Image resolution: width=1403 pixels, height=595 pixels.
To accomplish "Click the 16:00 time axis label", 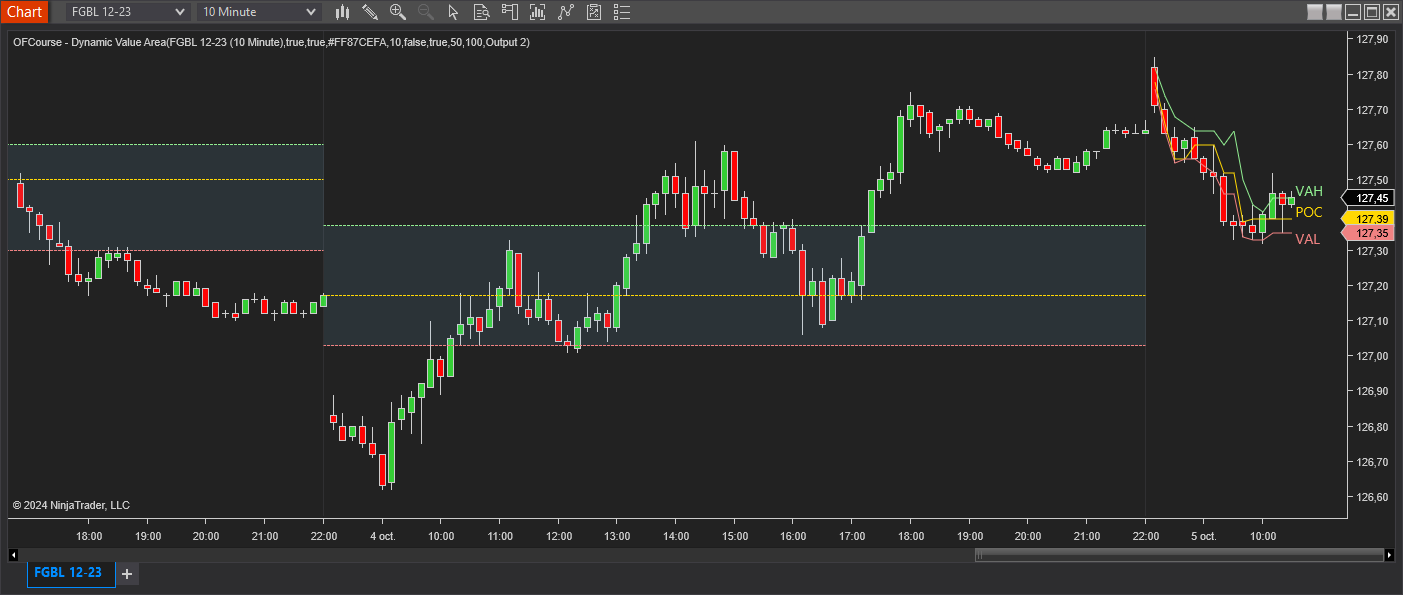I will point(793,536).
